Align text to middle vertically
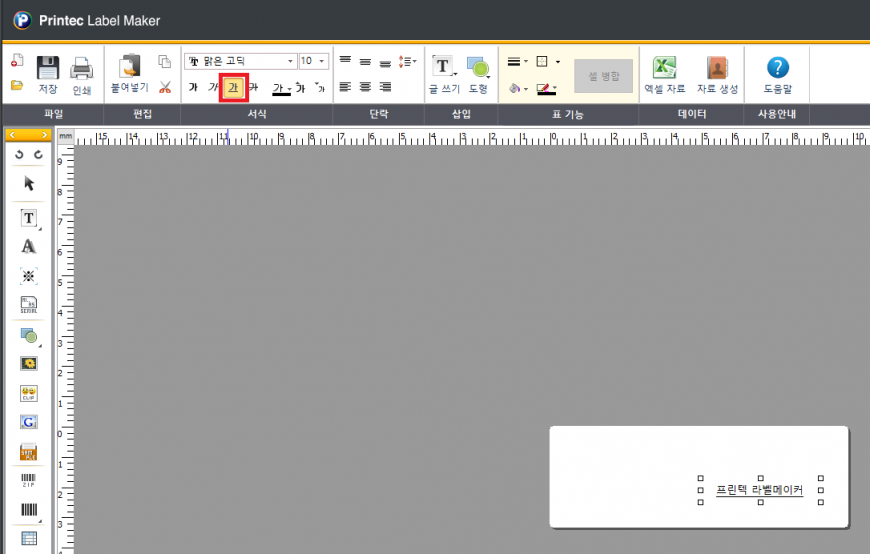 click(365, 62)
